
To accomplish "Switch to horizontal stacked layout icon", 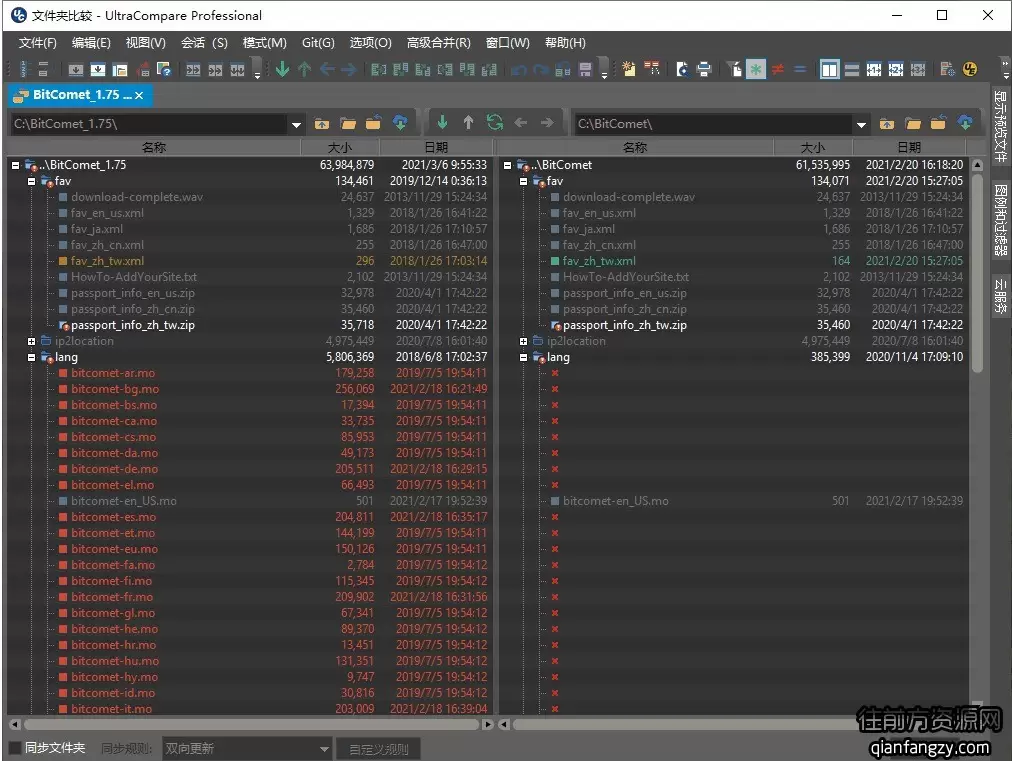I will (x=852, y=69).
